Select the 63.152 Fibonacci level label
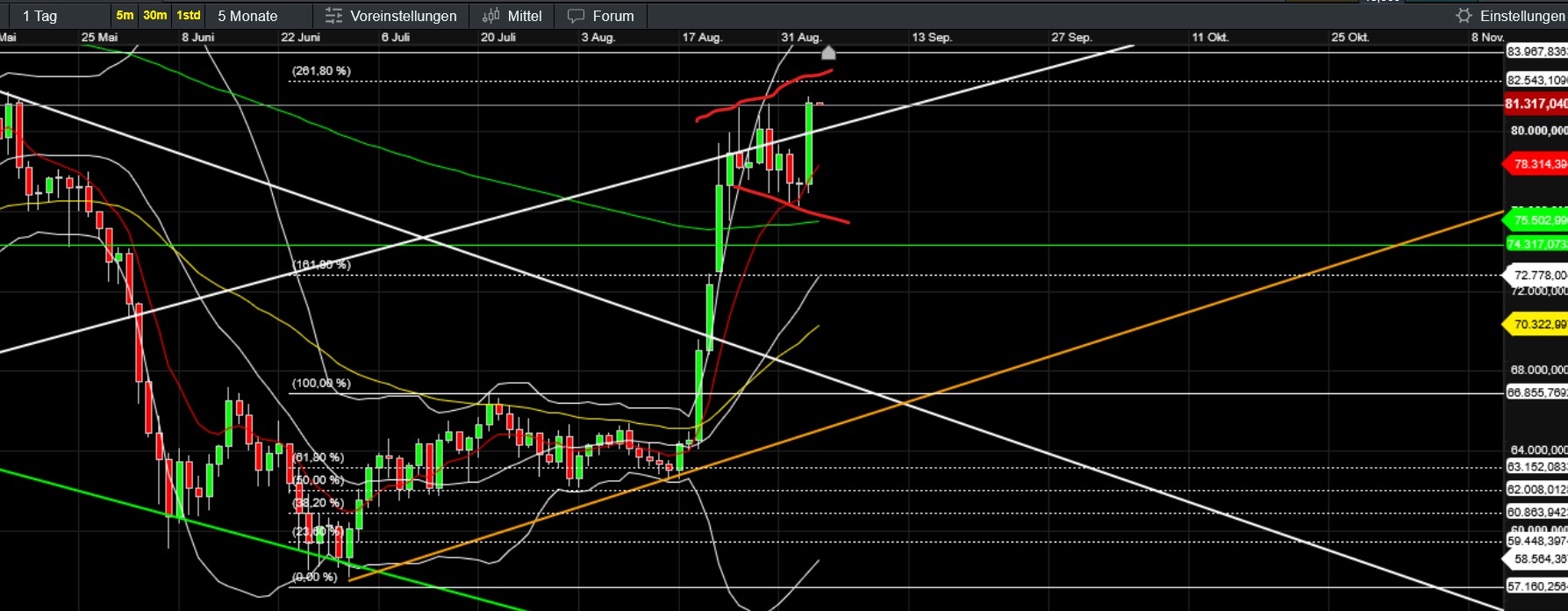 1536,466
